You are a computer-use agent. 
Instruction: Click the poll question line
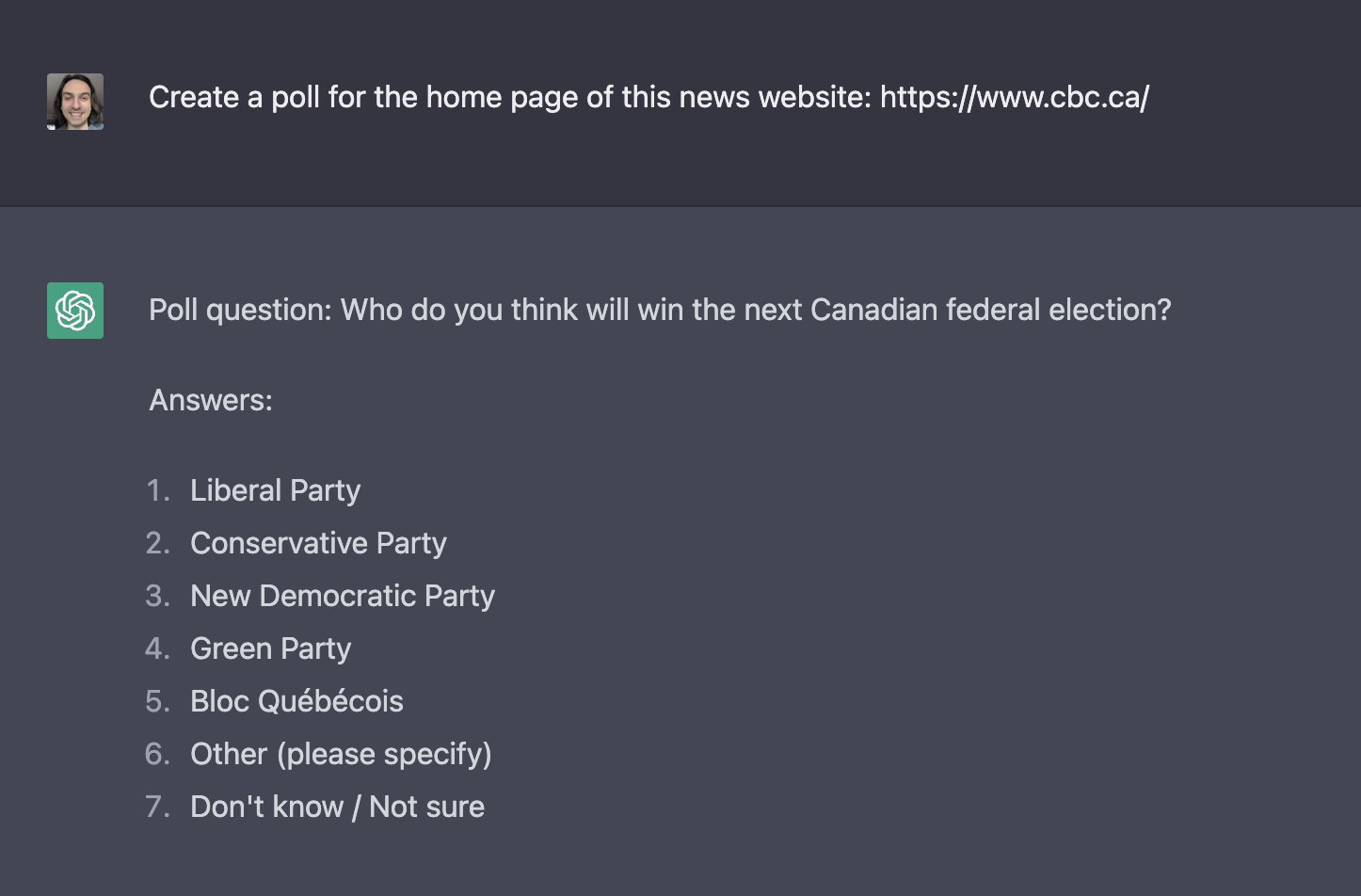(x=660, y=310)
